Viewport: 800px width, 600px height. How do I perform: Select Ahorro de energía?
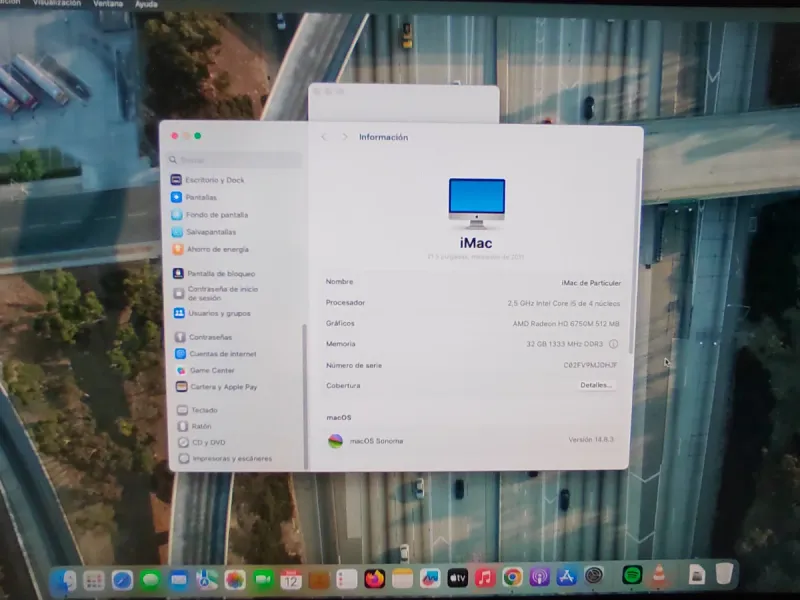210,249
